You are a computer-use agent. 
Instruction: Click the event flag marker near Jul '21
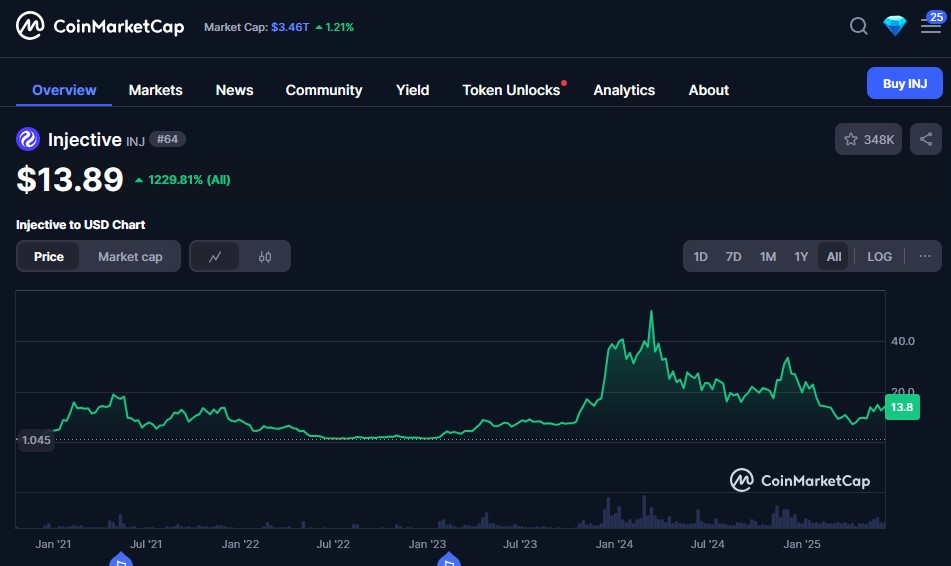click(x=121, y=560)
